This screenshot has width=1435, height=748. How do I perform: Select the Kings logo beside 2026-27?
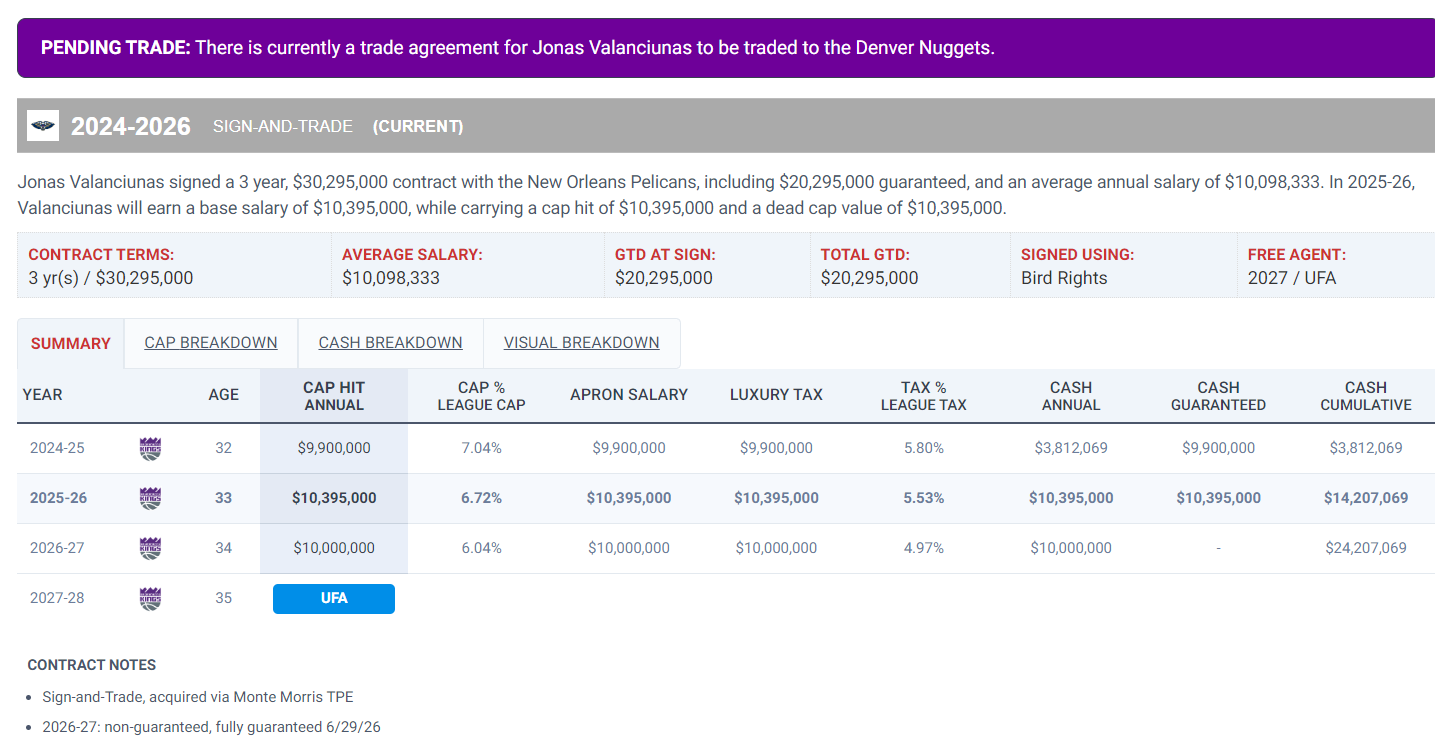coord(150,548)
